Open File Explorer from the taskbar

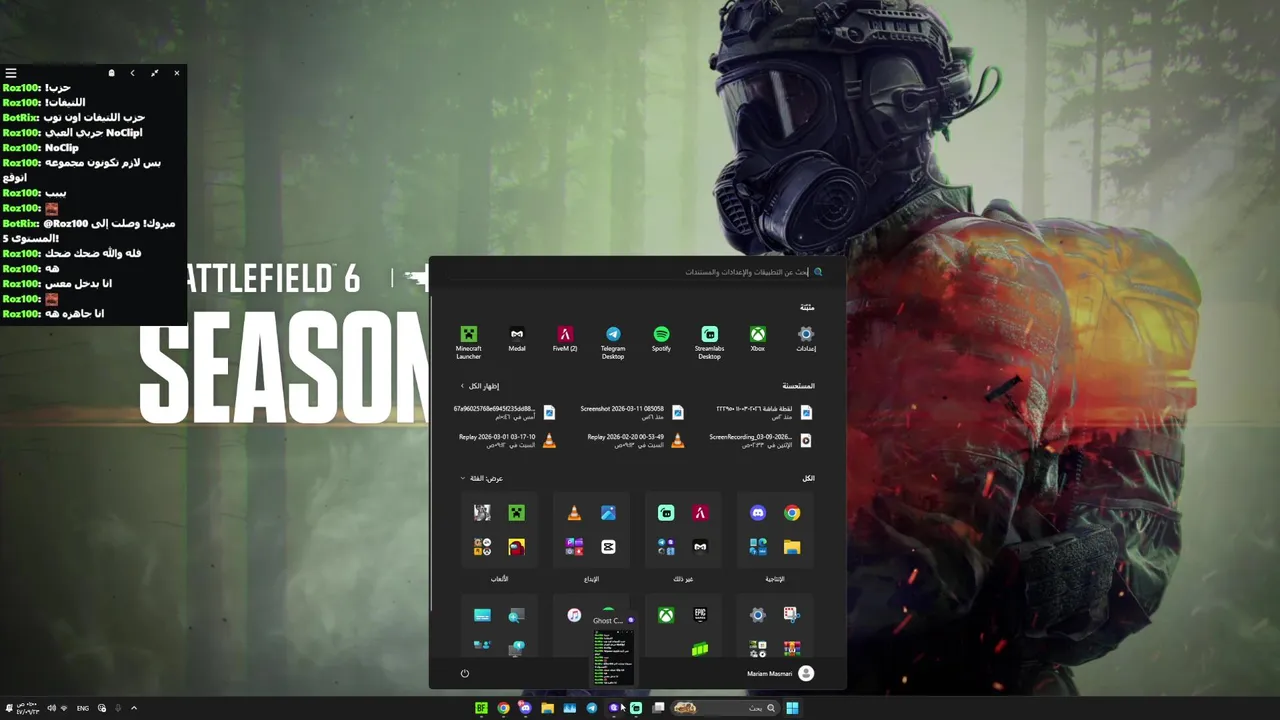point(547,708)
